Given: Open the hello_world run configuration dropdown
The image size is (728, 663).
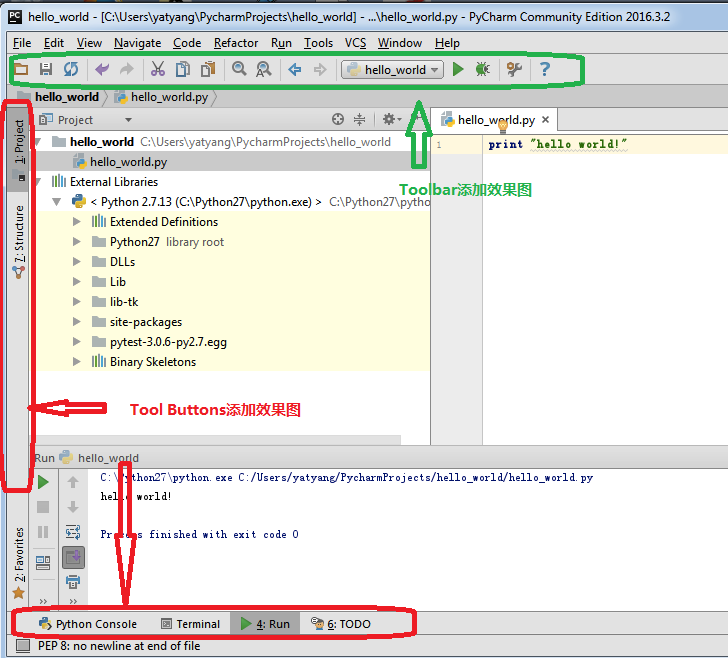Looking at the screenshot, I should click(x=392, y=70).
